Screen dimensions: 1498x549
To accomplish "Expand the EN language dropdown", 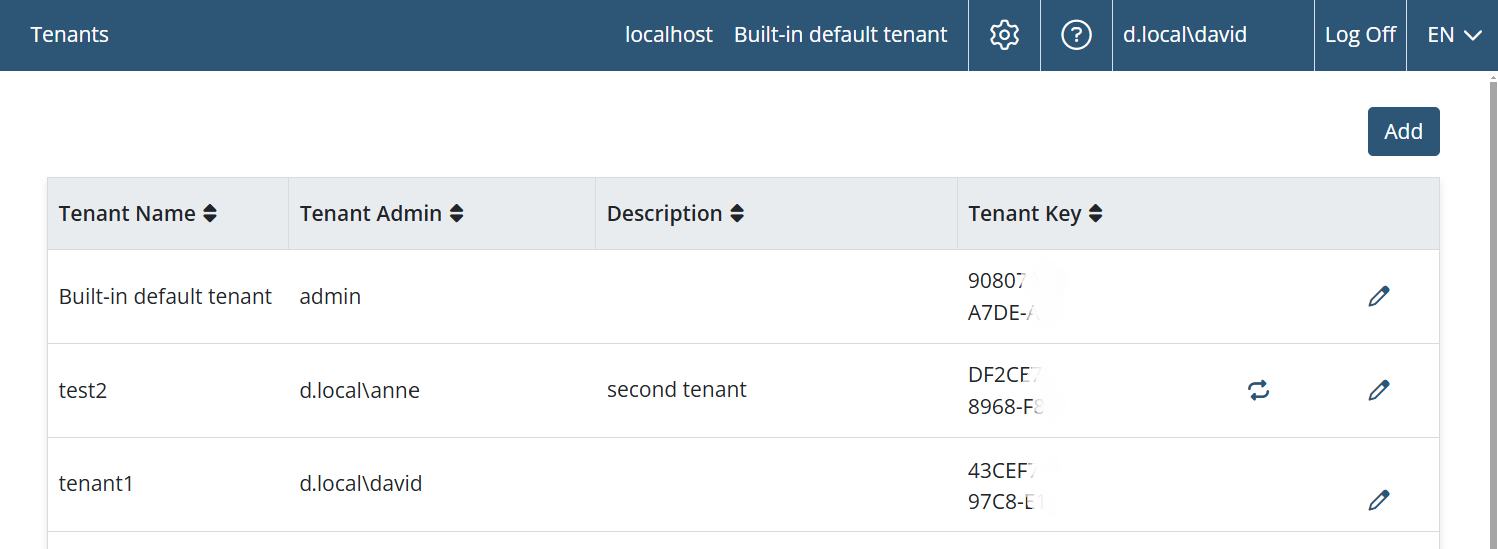I will 1454,35.
